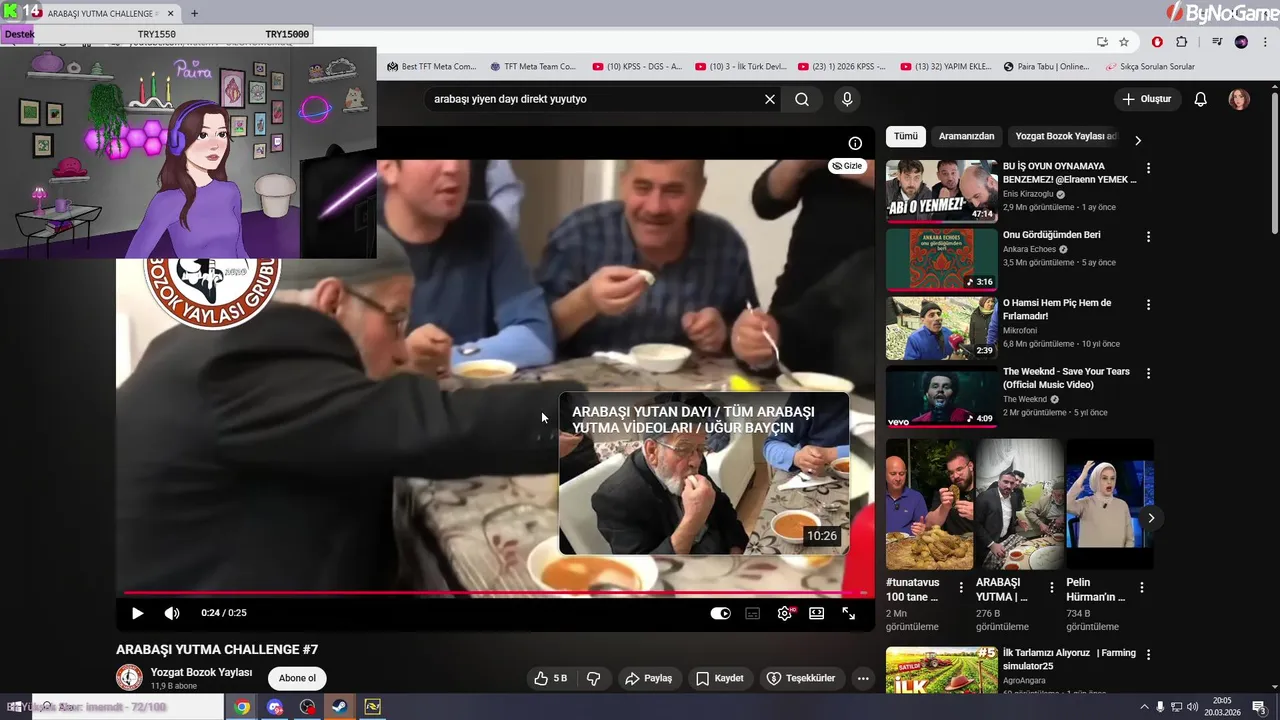
Task: Open video settings gear
Action: [x=785, y=613]
